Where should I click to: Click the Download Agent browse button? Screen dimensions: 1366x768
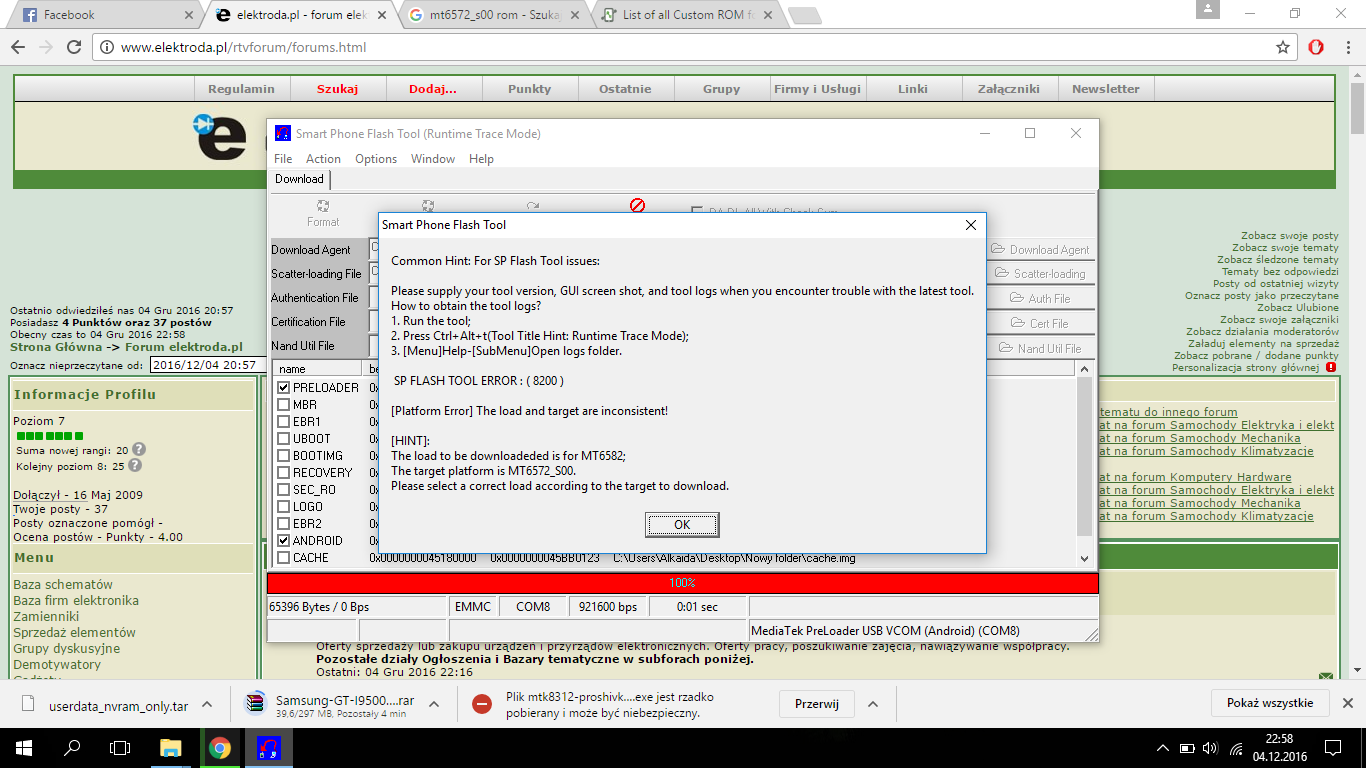click(1040, 250)
